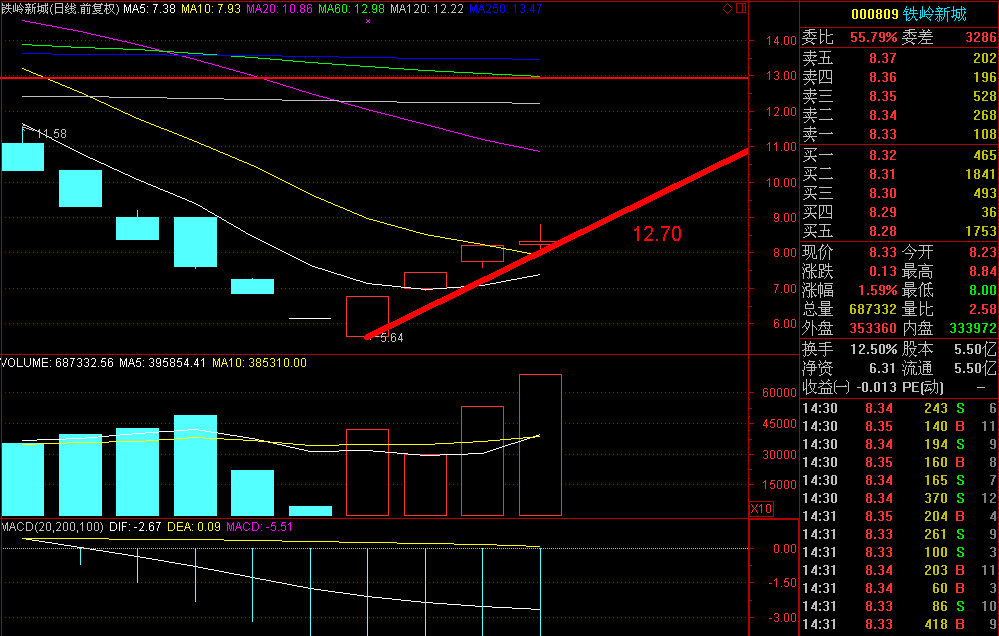The width and height of the screenshot is (999, 636).
Task: Click the 14:30 tick with volume 370
Action: click(899, 498)
